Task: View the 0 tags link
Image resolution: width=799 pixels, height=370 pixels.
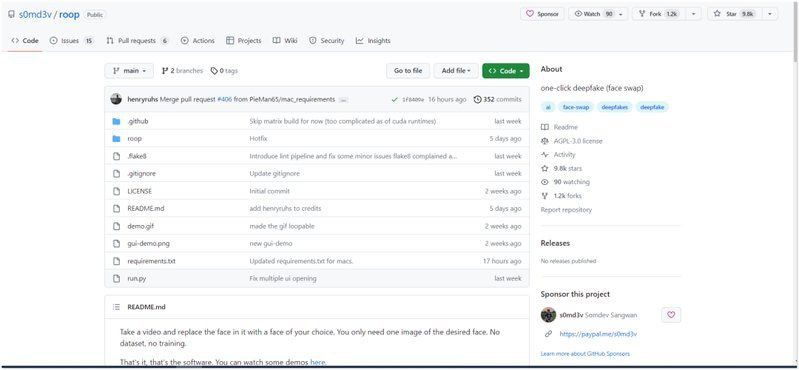Action: click(x=224, y=71)
